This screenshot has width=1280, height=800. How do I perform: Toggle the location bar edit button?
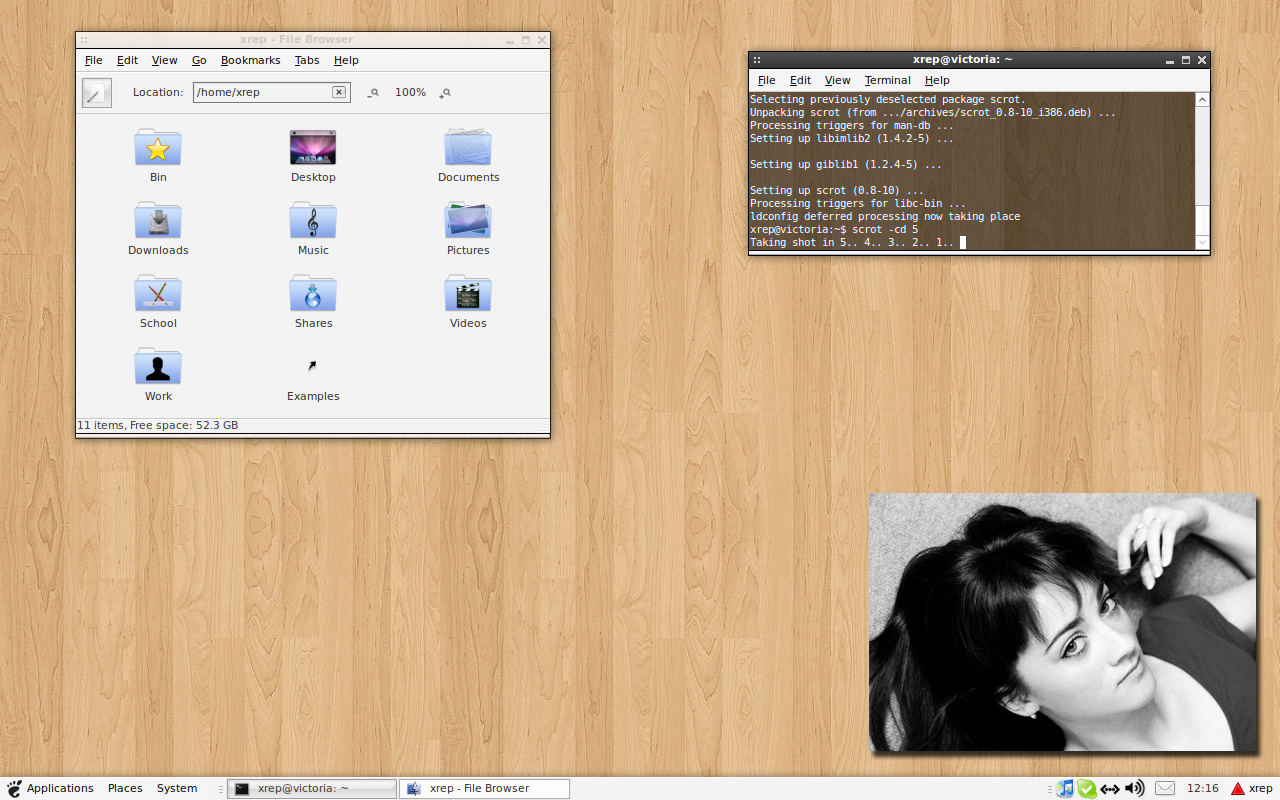pyautogui.click(x=97, y=92)
